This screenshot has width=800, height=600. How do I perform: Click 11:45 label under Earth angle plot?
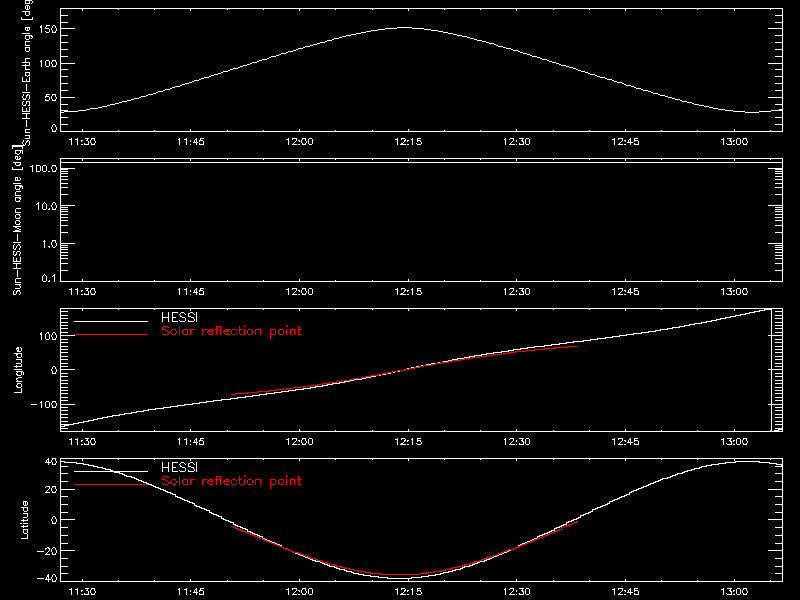[191, 142]
